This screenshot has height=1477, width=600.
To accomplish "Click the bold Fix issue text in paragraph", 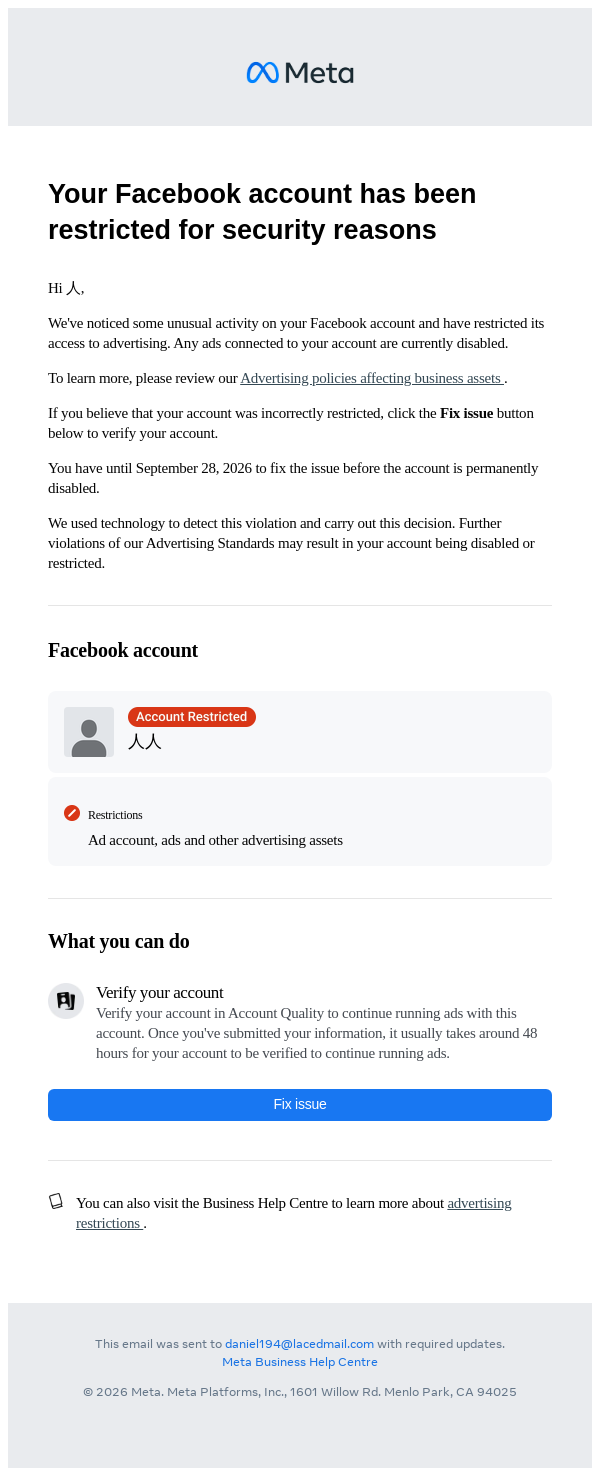I will tap(466, 413).
